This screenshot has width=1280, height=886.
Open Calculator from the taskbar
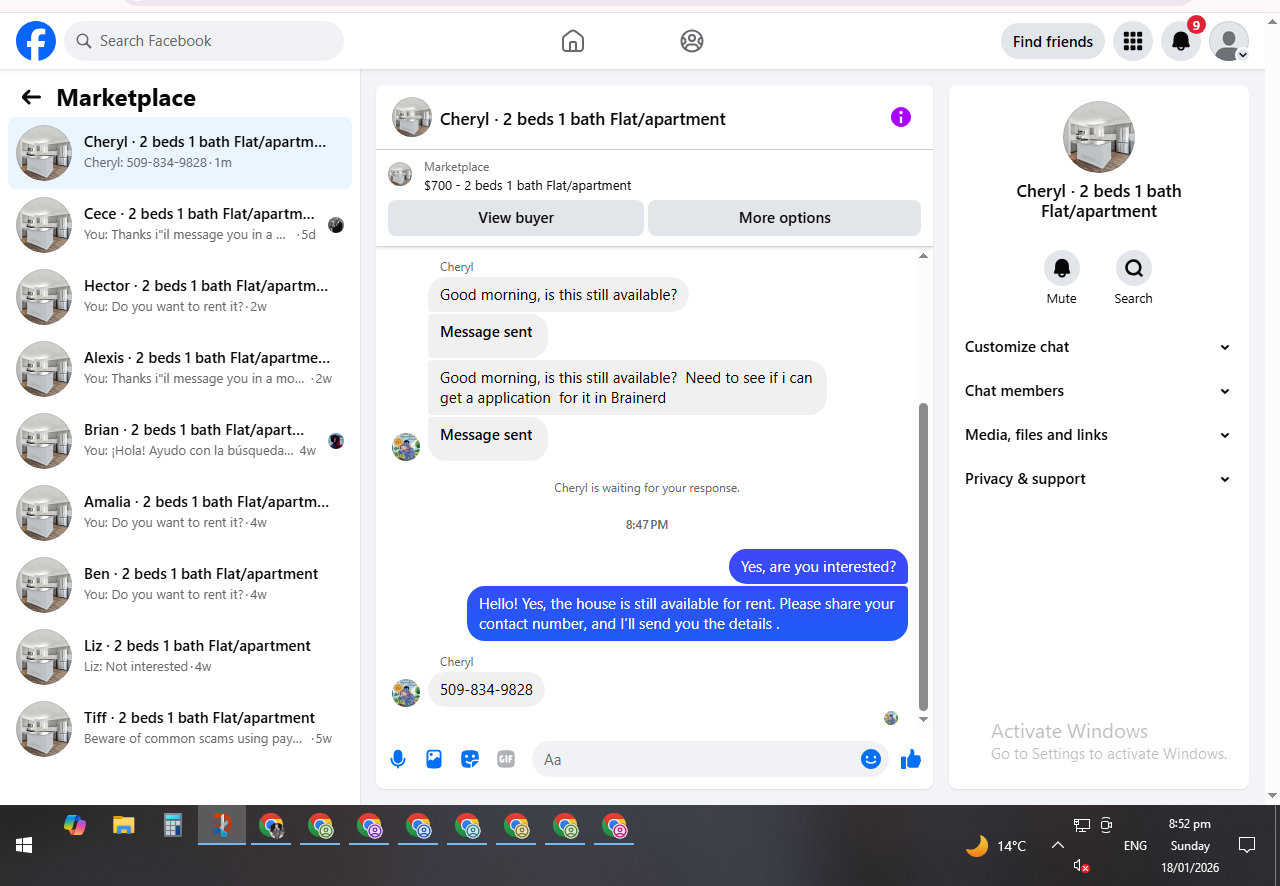173,826
